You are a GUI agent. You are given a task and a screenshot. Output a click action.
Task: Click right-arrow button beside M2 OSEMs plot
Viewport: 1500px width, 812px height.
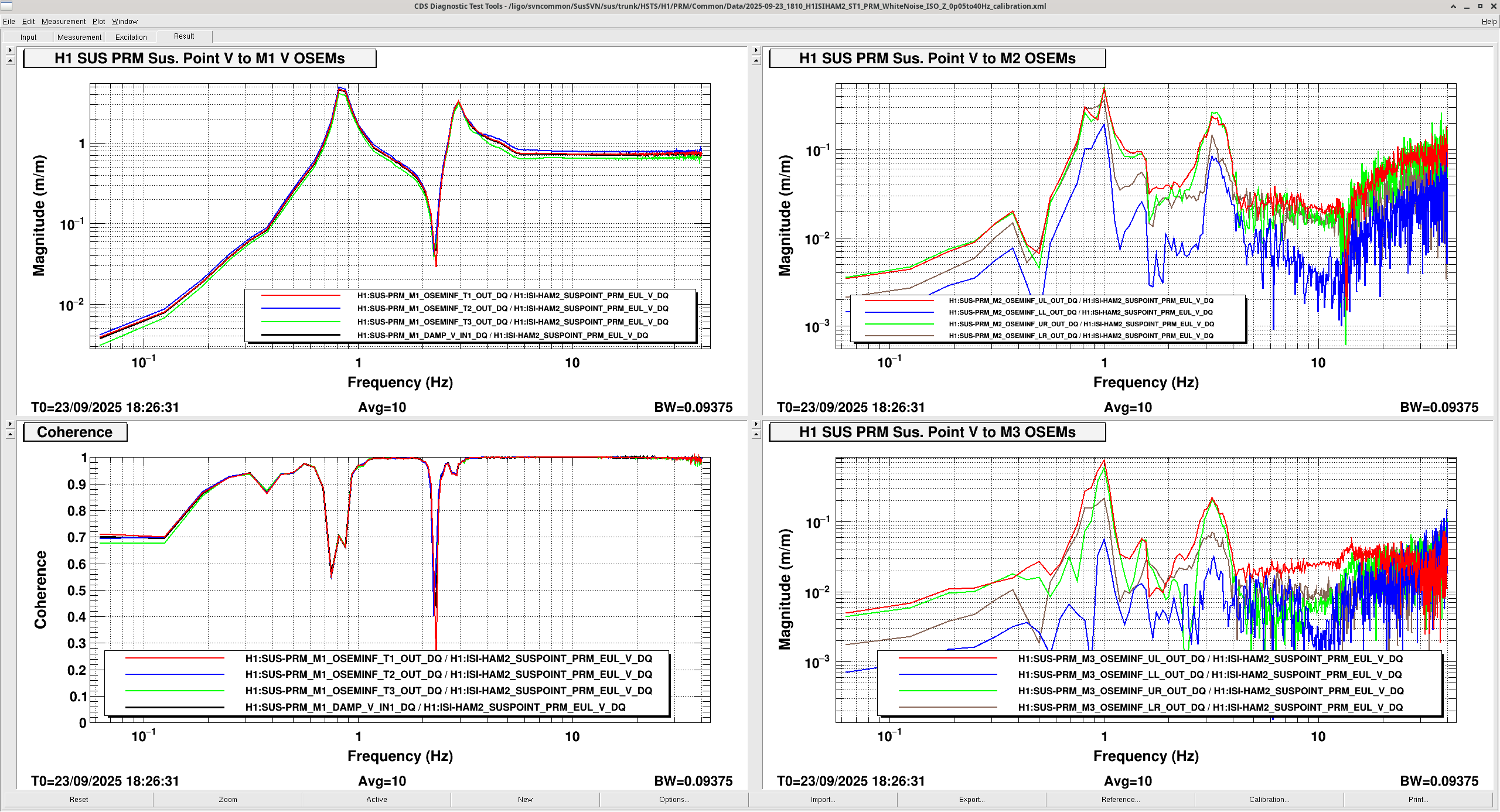756,50
